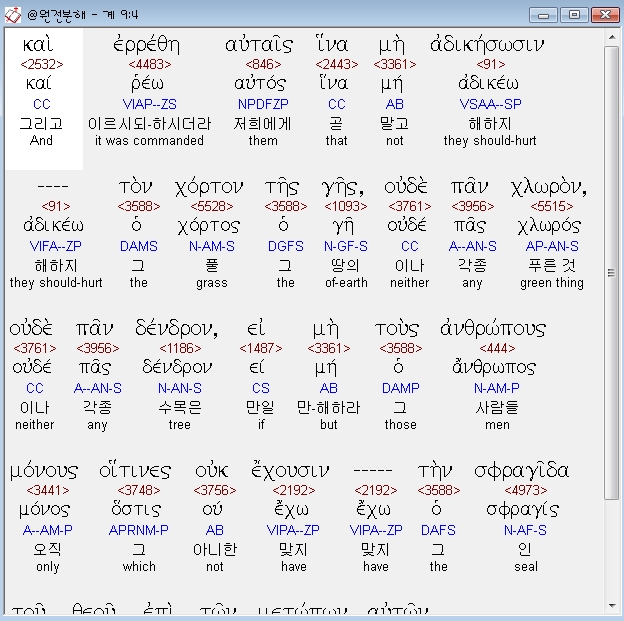
Task: Click the parsing code VIAP--ZS
Action: point(150,104)
